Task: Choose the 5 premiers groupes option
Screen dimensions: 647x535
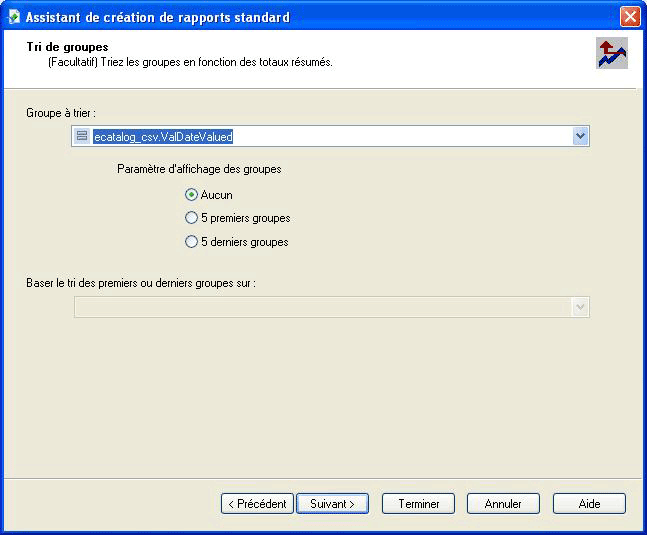Action: (x=192, y=218)
